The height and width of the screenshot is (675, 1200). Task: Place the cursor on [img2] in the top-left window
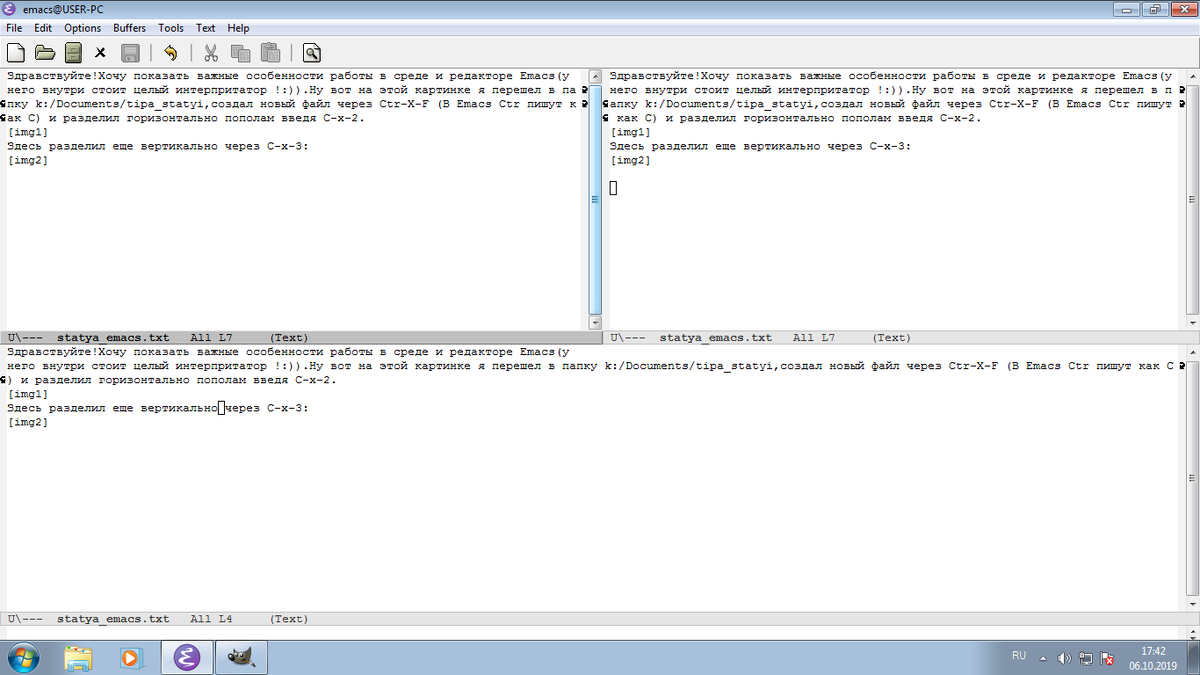pyautogui.click(x=27, y=160)
